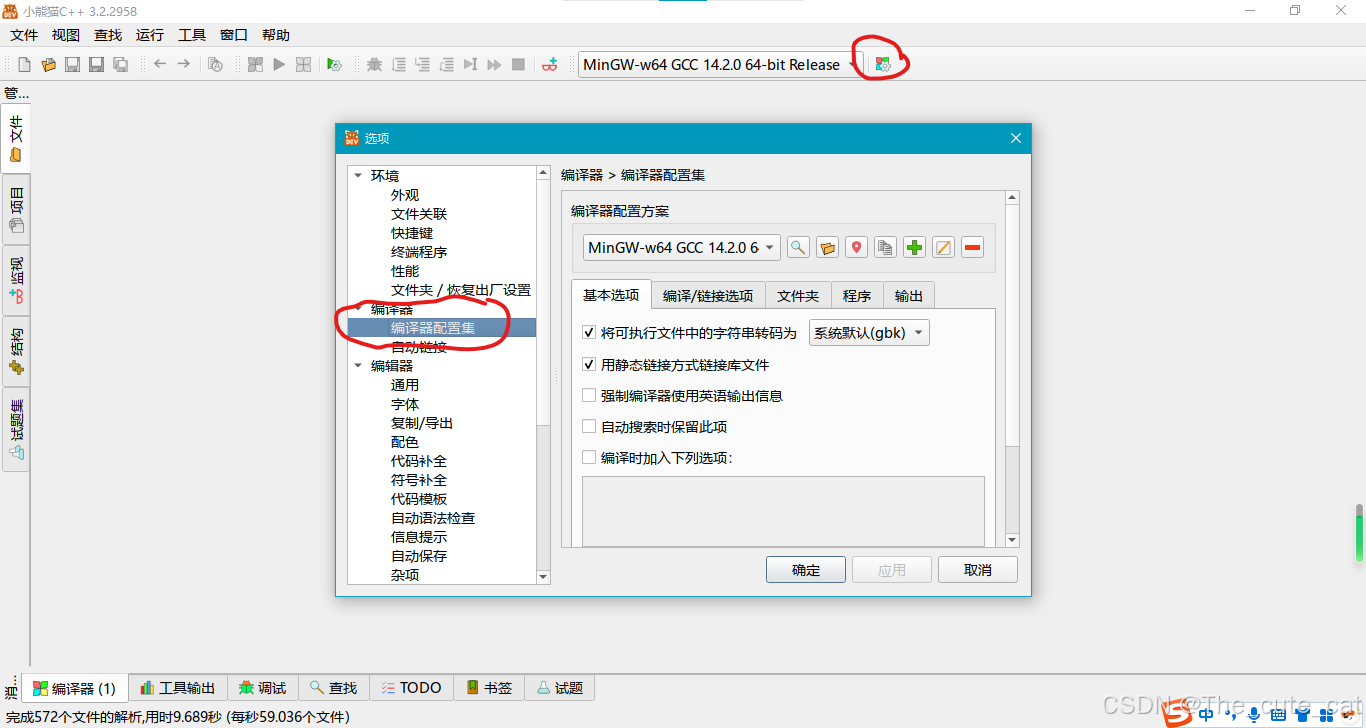This screenshot has width=1366, height=728.
Task: Auto-detect compilers with magnifier icon
Action: [798, 247]
